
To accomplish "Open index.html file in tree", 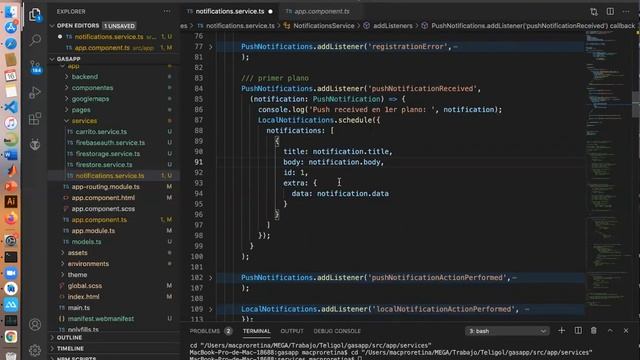I will (x=83, y=297).
